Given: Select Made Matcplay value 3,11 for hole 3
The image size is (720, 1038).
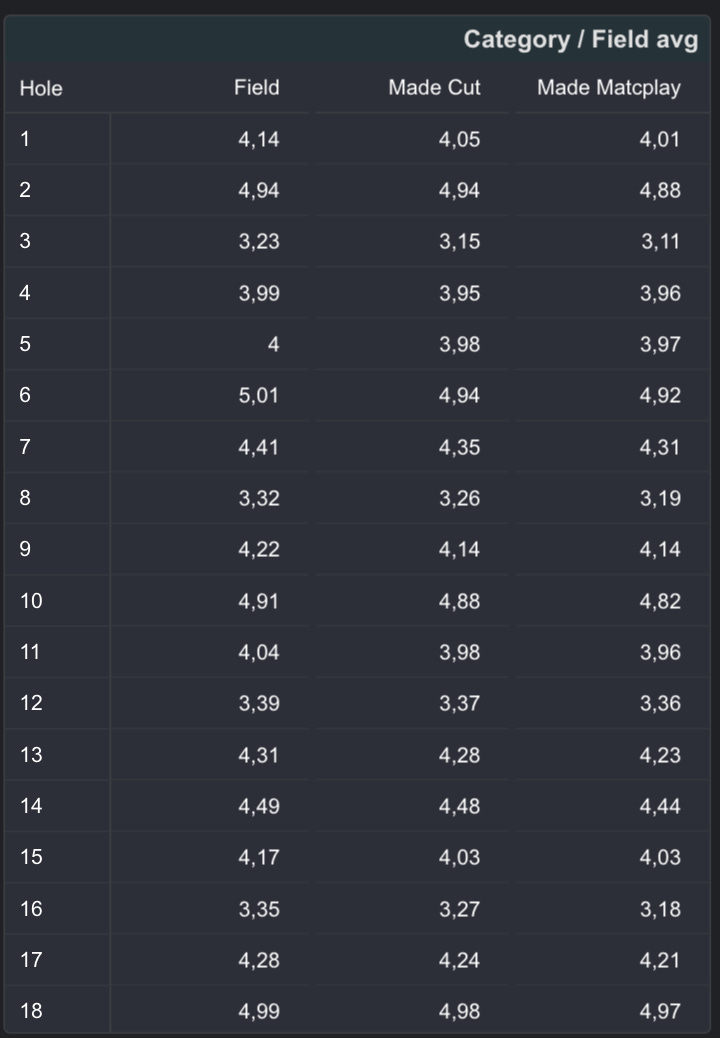Looking at the screenshot, I should pos(660,242).
